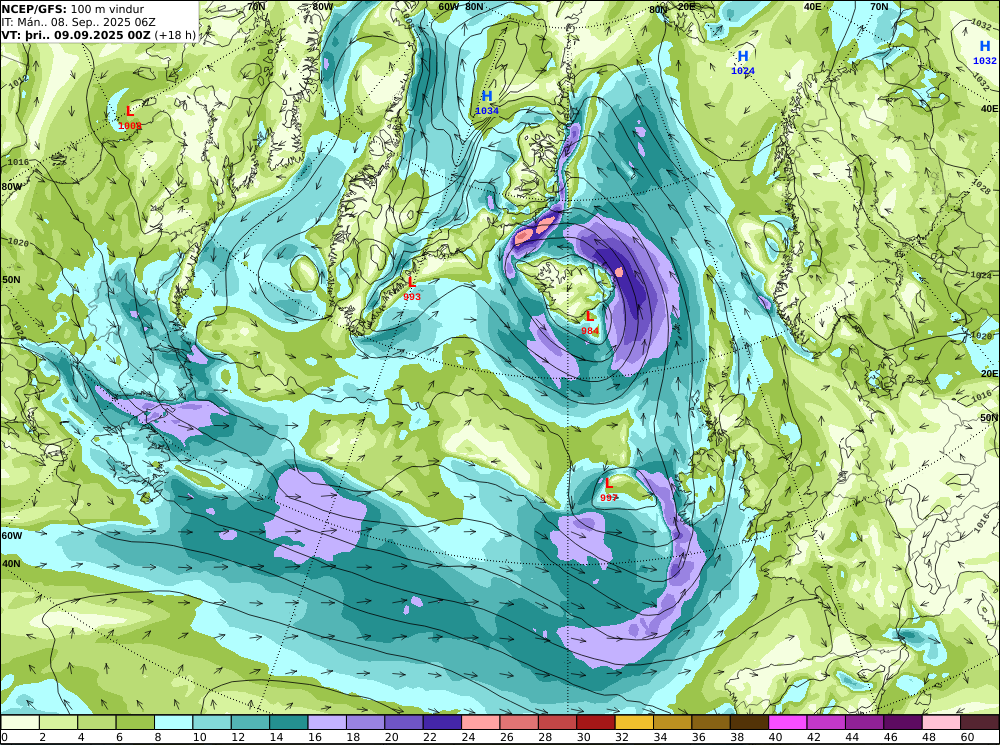This screenshot has height=745, width=1000.
Task: Click the blue H marker above 1034
Action: [x=487, y=96]
